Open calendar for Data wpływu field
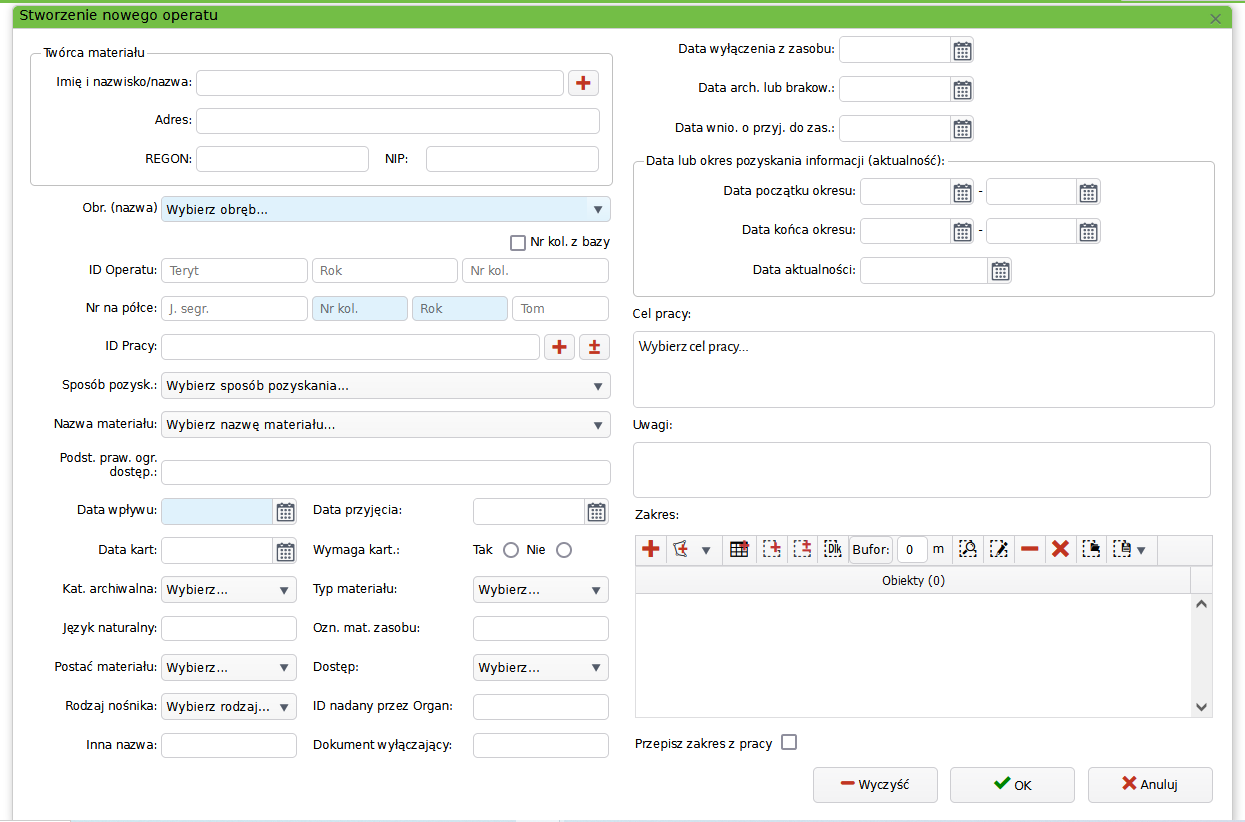Viewport: 1245px width, 822px height. [x=285, y=512]
